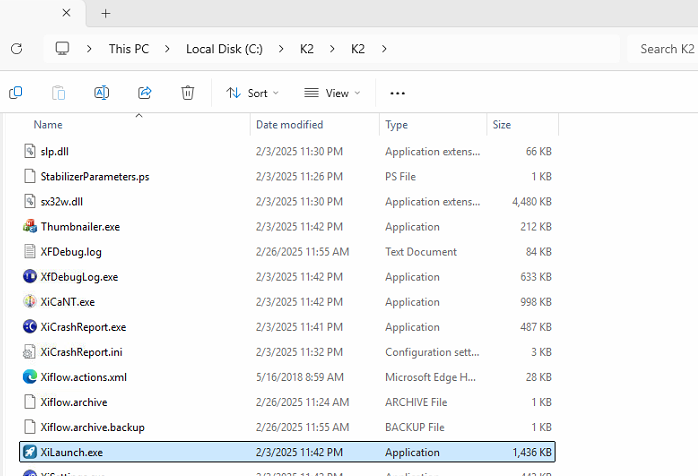Click the XiLaunch.exe rocket icon

tap(30, 452)
